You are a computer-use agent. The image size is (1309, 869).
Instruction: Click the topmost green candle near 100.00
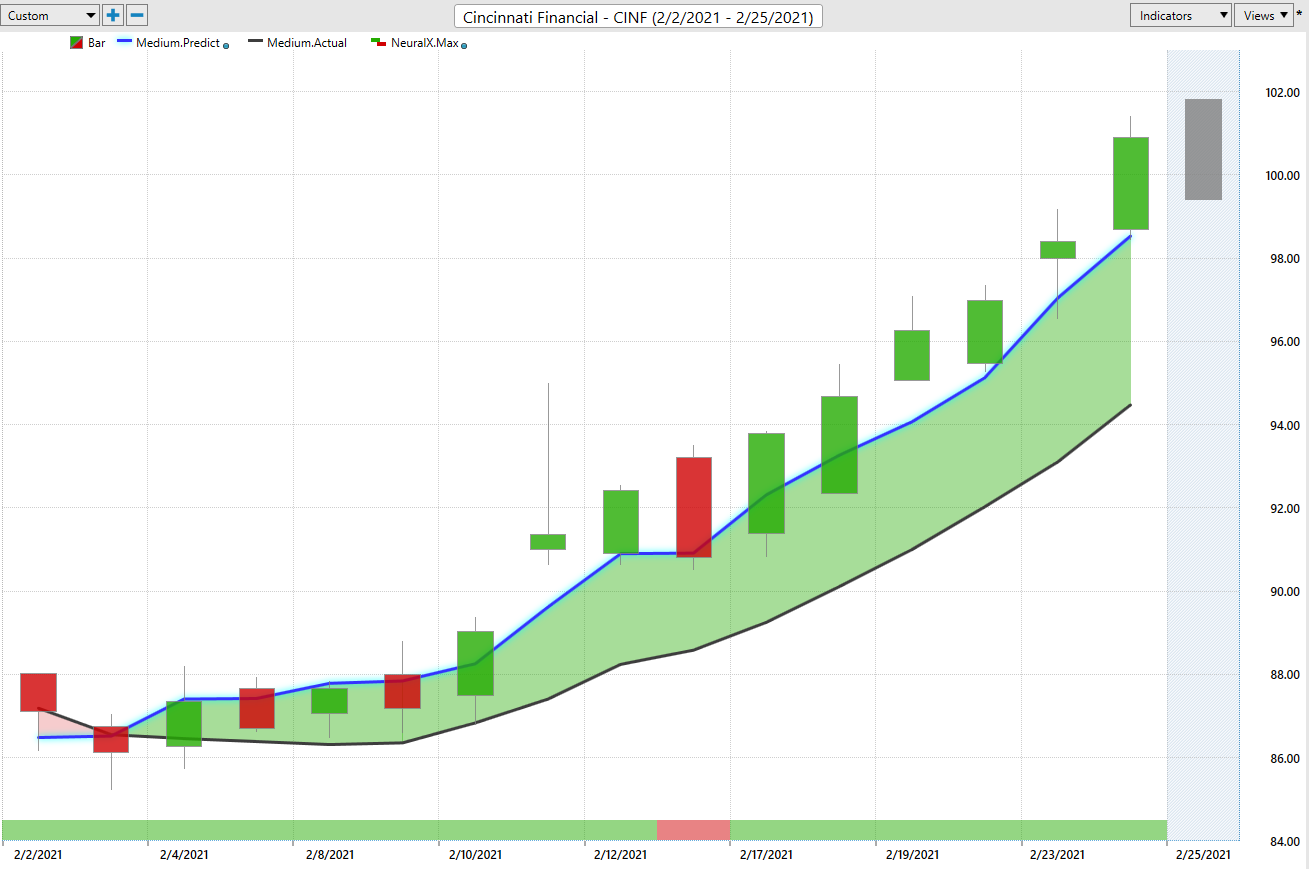1130,183
